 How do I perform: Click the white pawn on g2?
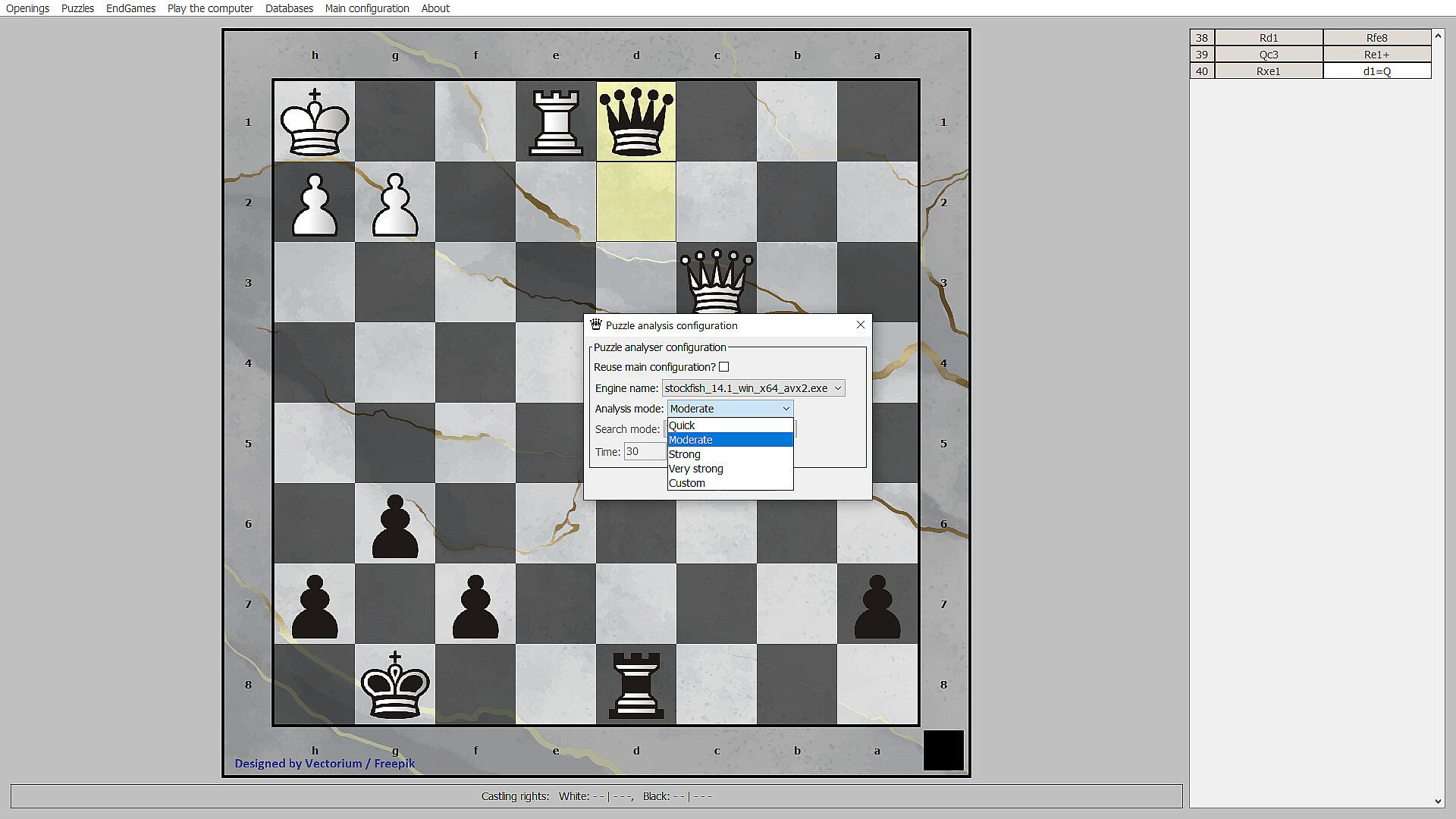point(394,203)
